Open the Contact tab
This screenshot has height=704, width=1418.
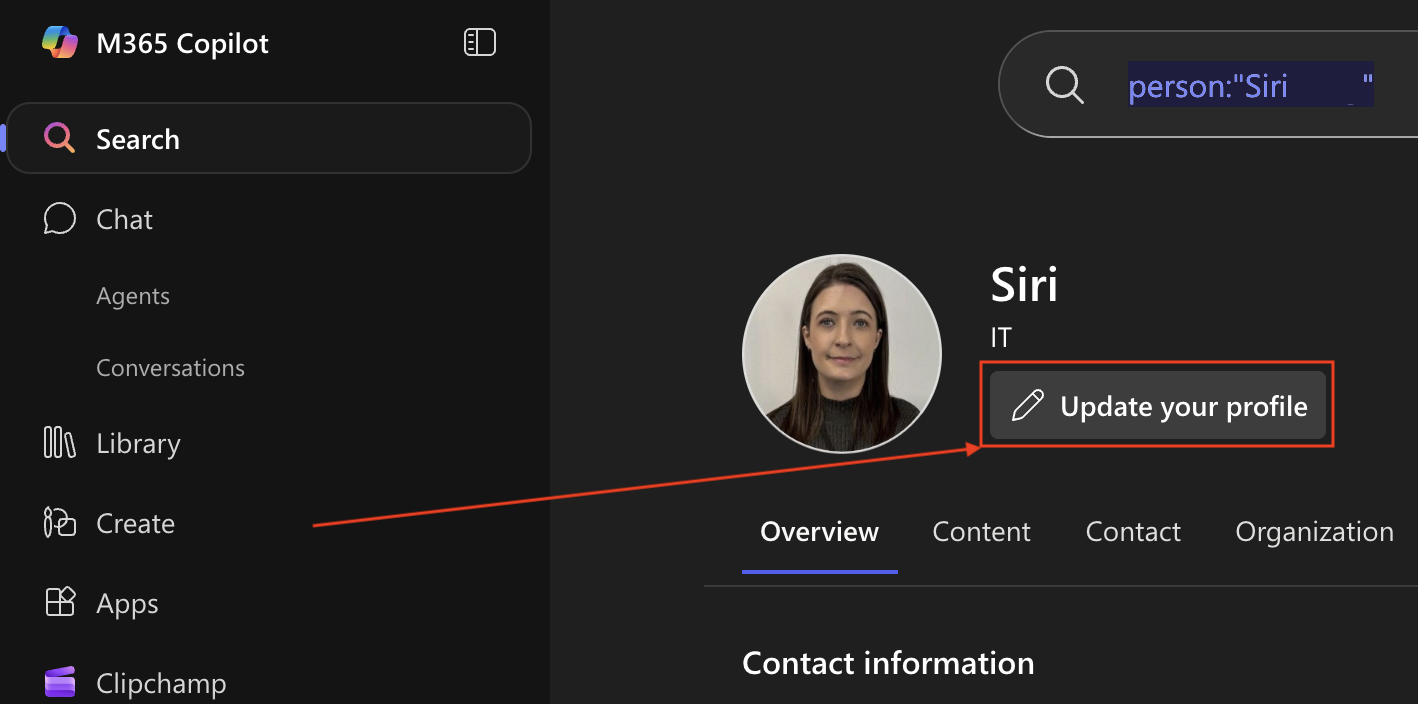1133,532
